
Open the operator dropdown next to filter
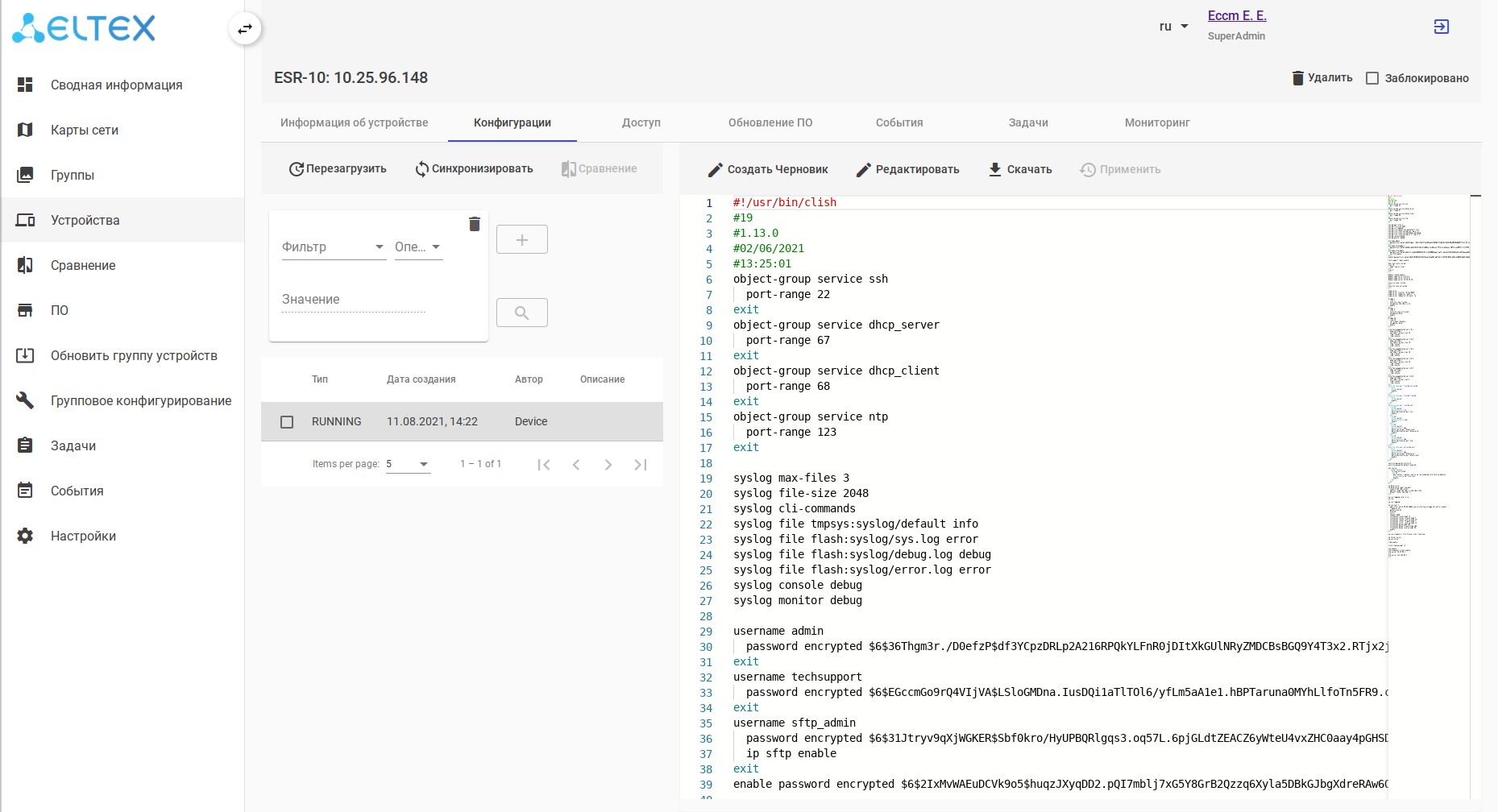(x=417, y=247)
